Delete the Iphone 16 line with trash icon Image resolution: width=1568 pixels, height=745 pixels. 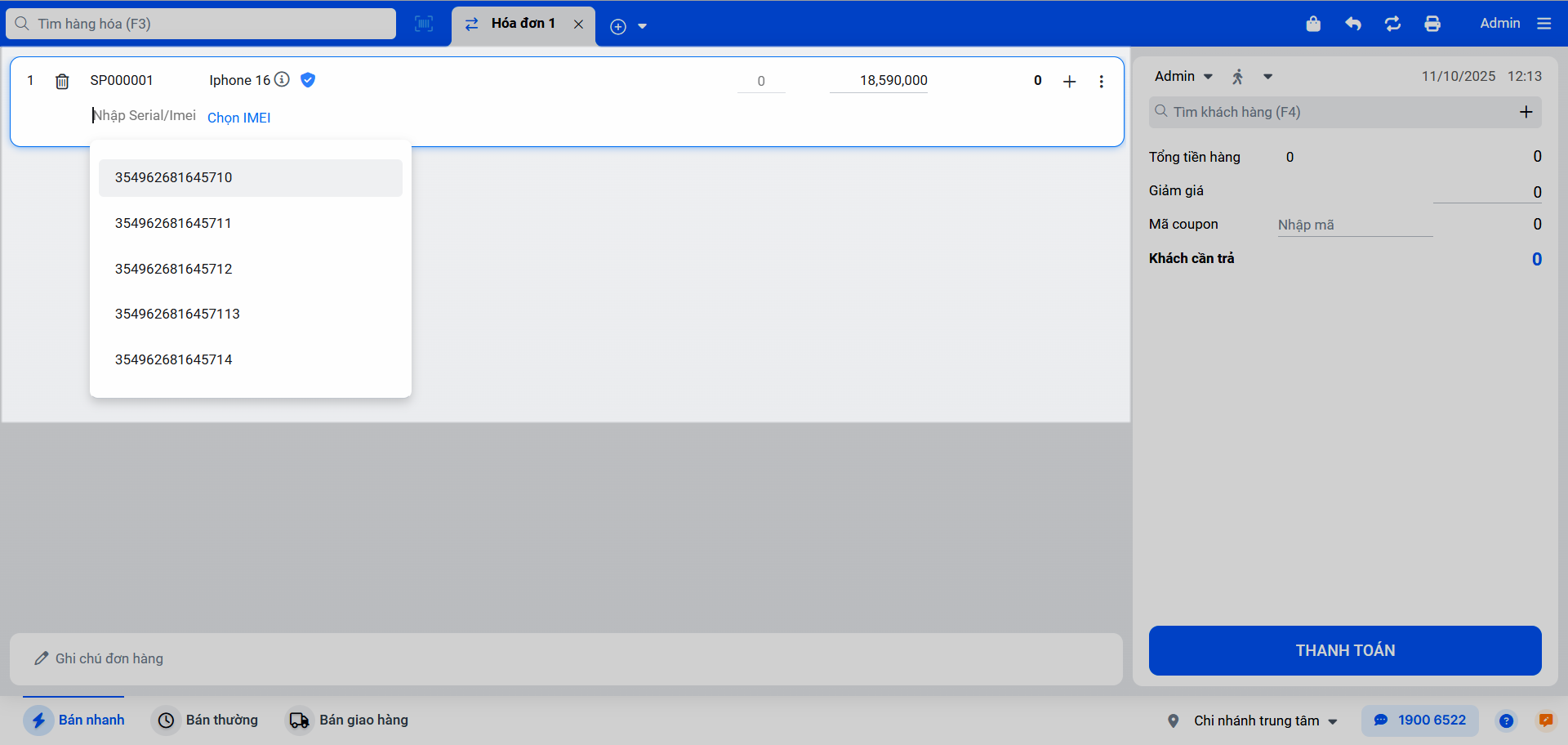click(x=62, y=81)
